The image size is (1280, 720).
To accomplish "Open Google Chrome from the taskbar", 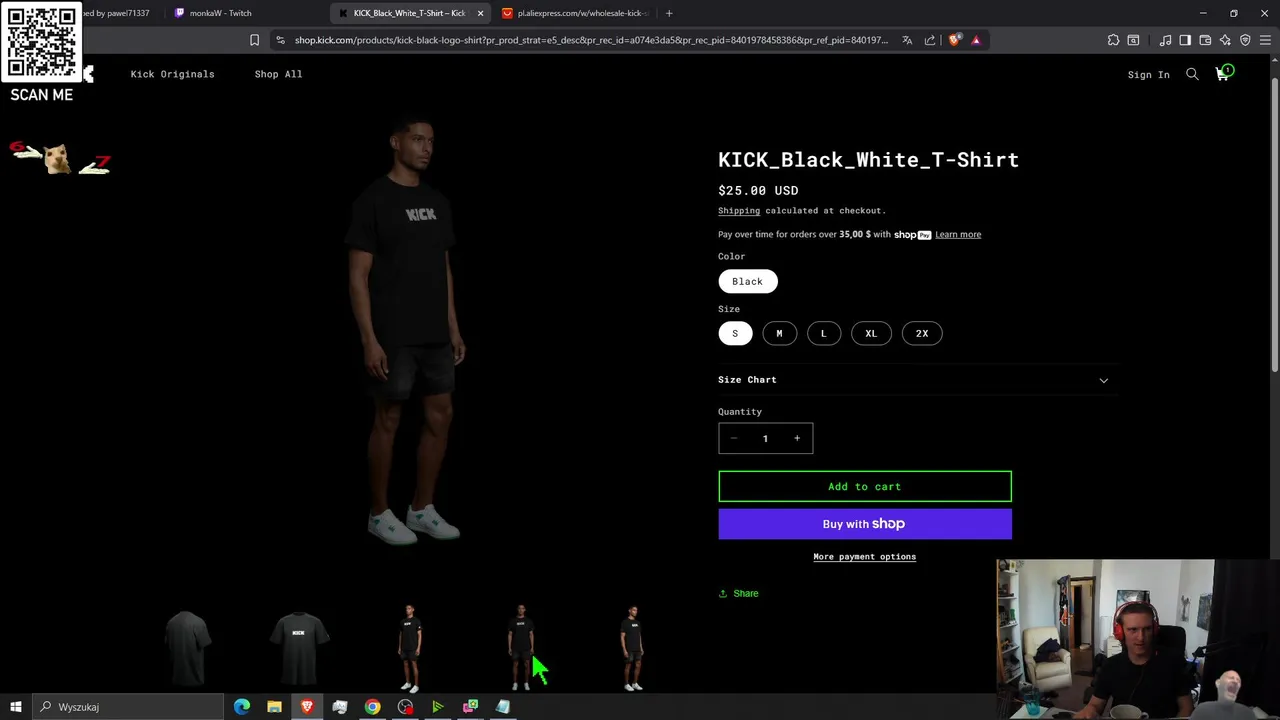I will [372, 707].
